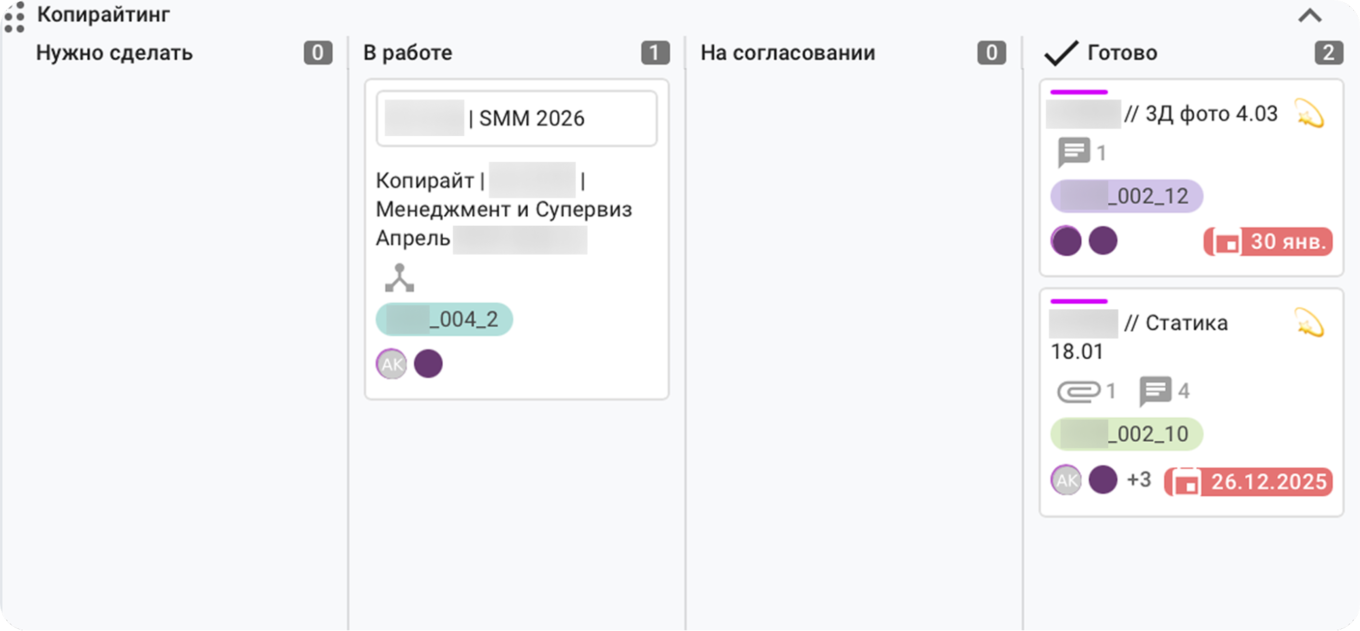Click the checkmark icon next to Готово

1060,53
